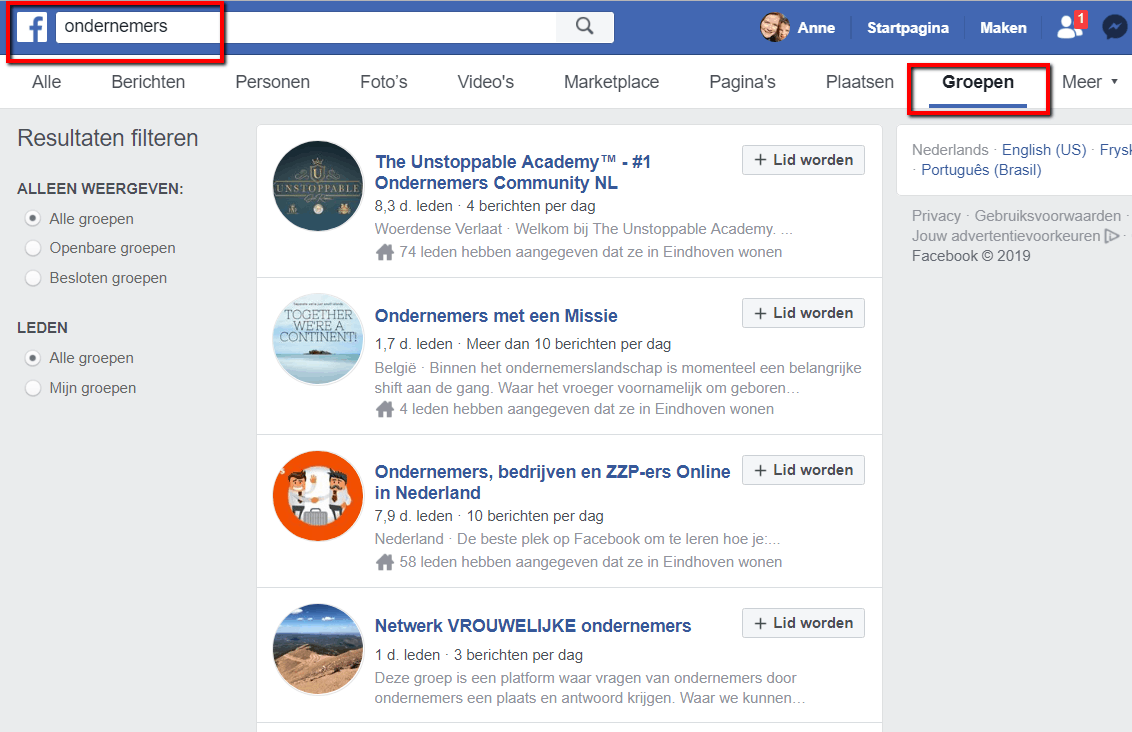Open the 'Gebruiksvoorwaarden' footer link

tap(1048, 216)
